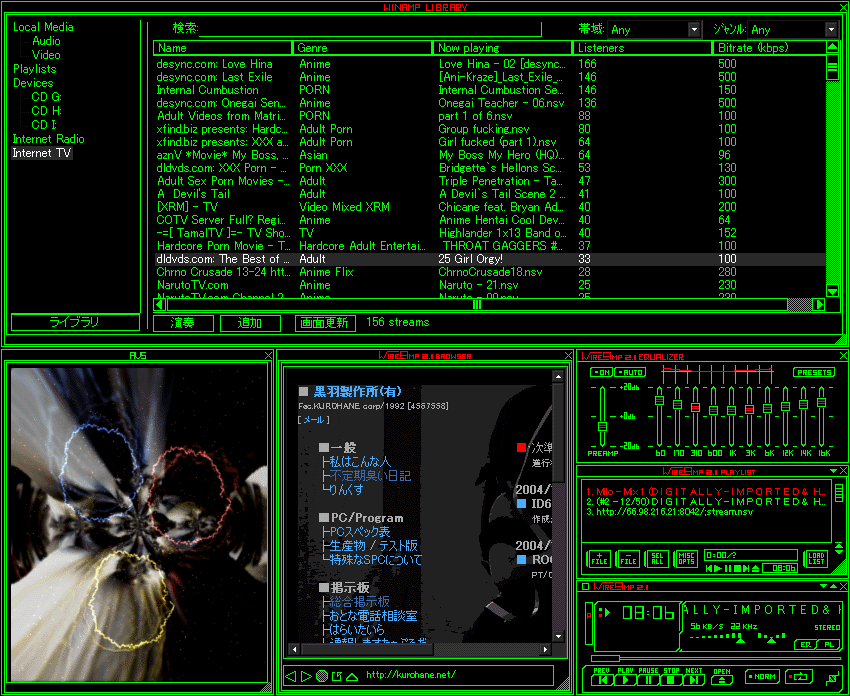Click the library list scroll-down arrow

pos(832,291)
